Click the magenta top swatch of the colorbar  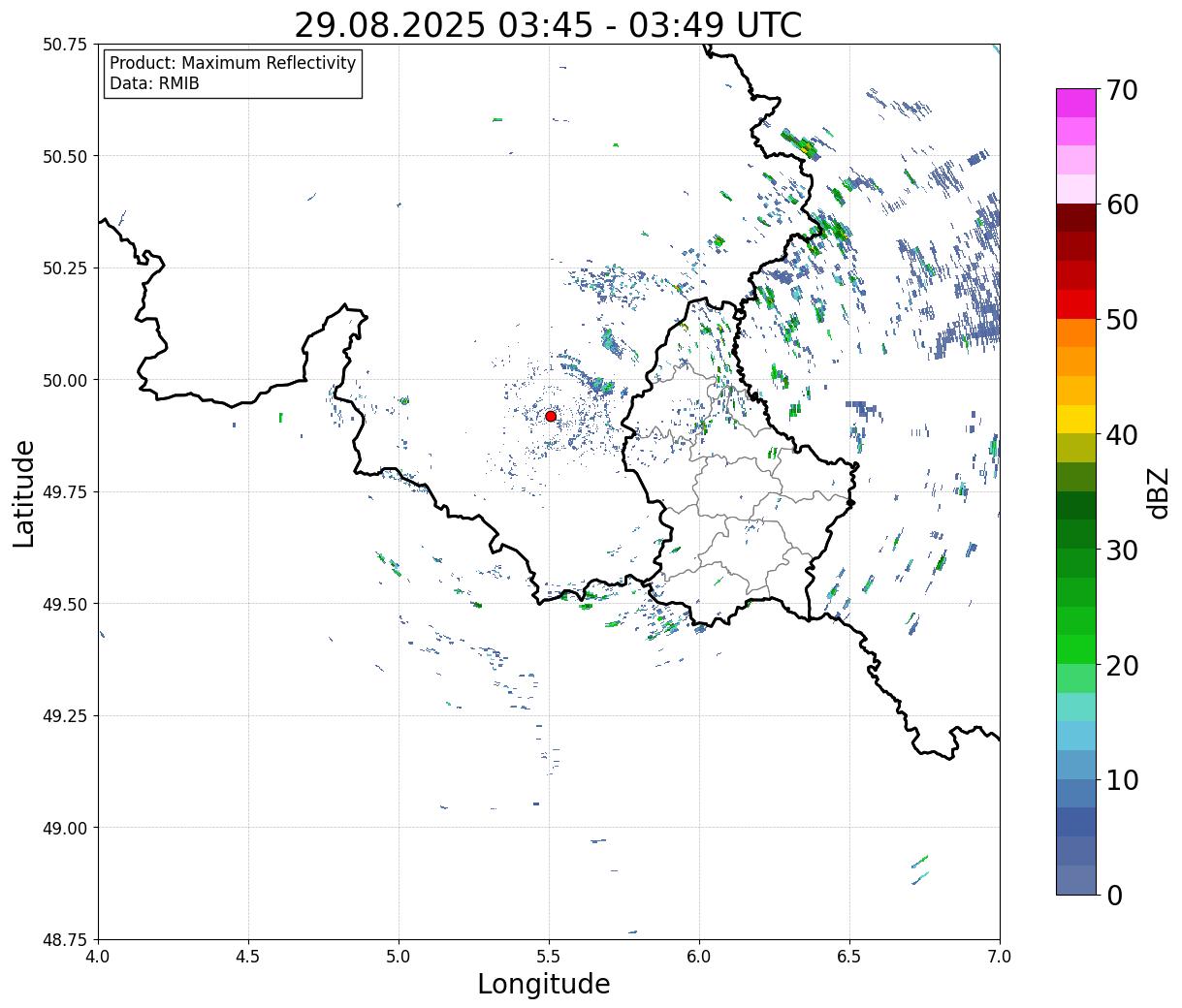click(x=1076, y=103)
